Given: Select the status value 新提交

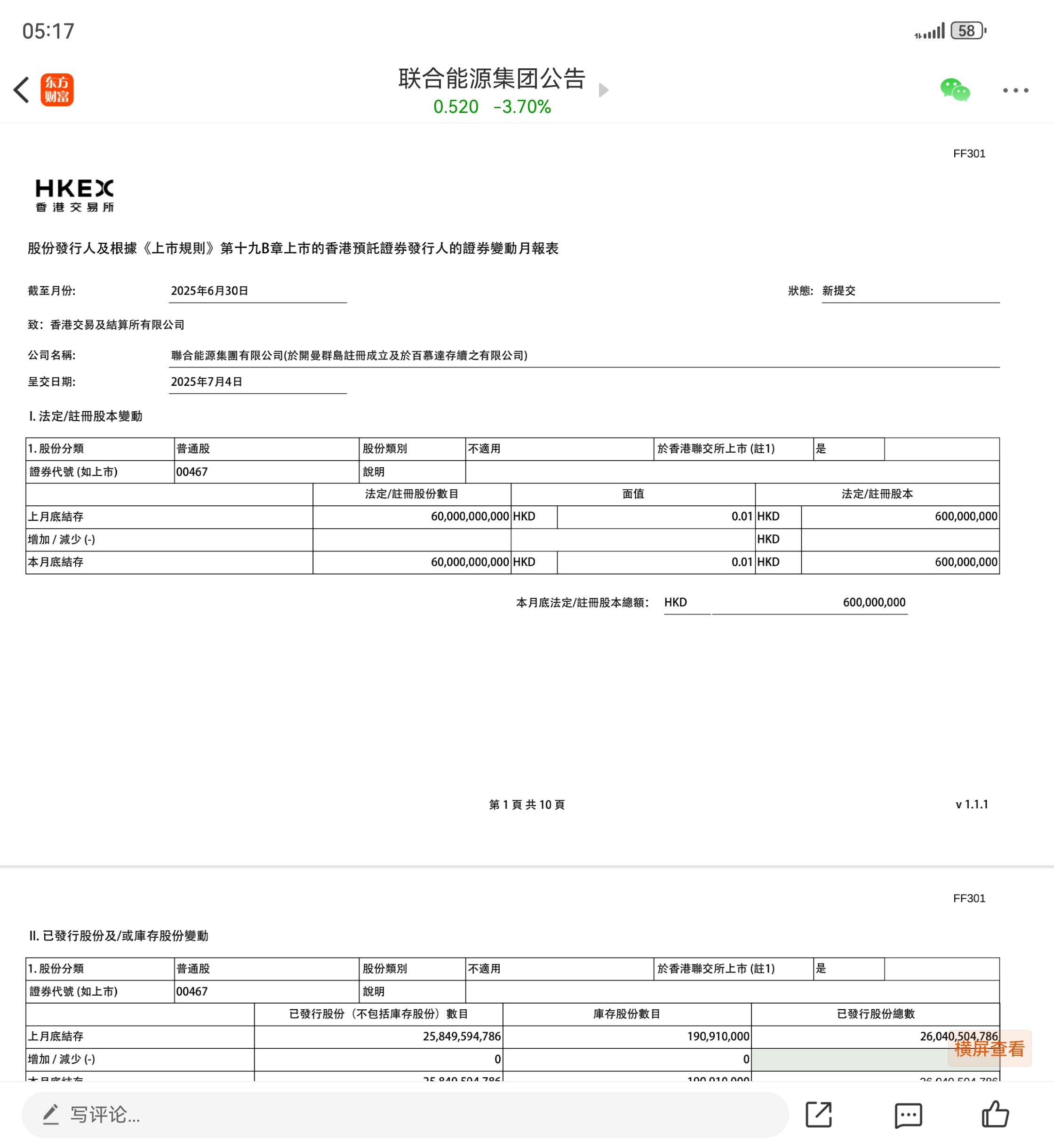Looking at the screenshot, I should [x=838, y=290].
